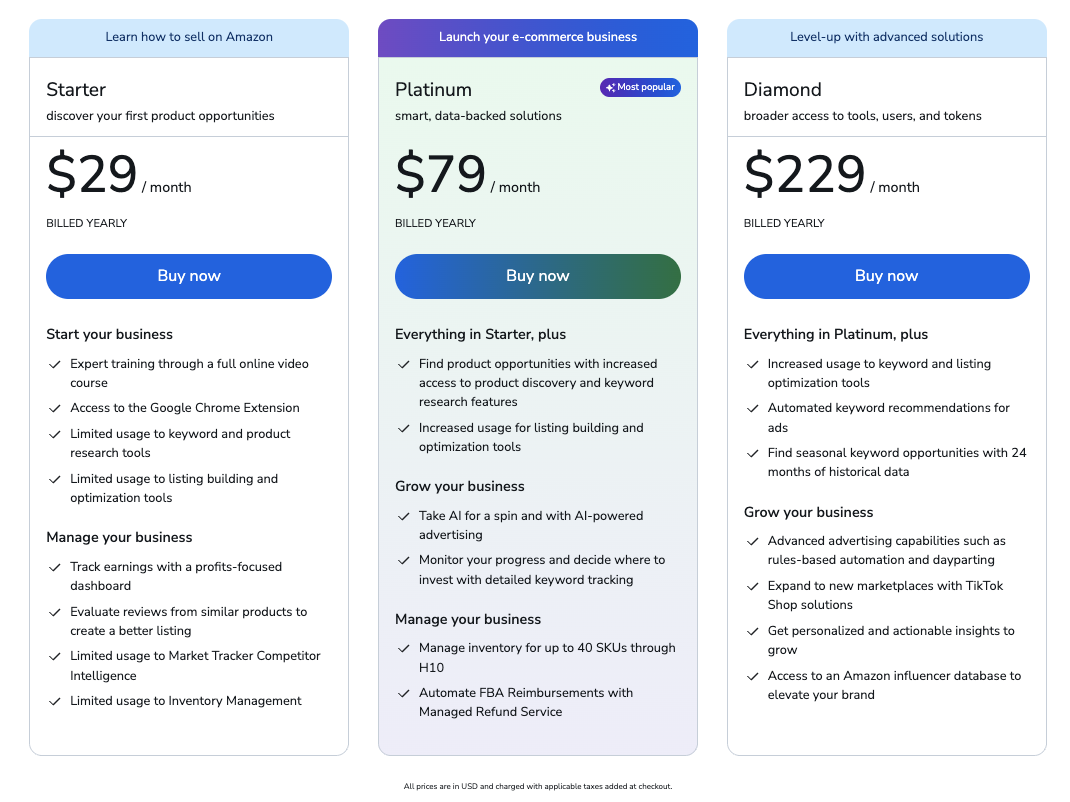This screenshot has height=802, width=1070.
Task: Click checkmark beside Access to the Google Chrome Extension
Action: [x=55, y=408]
